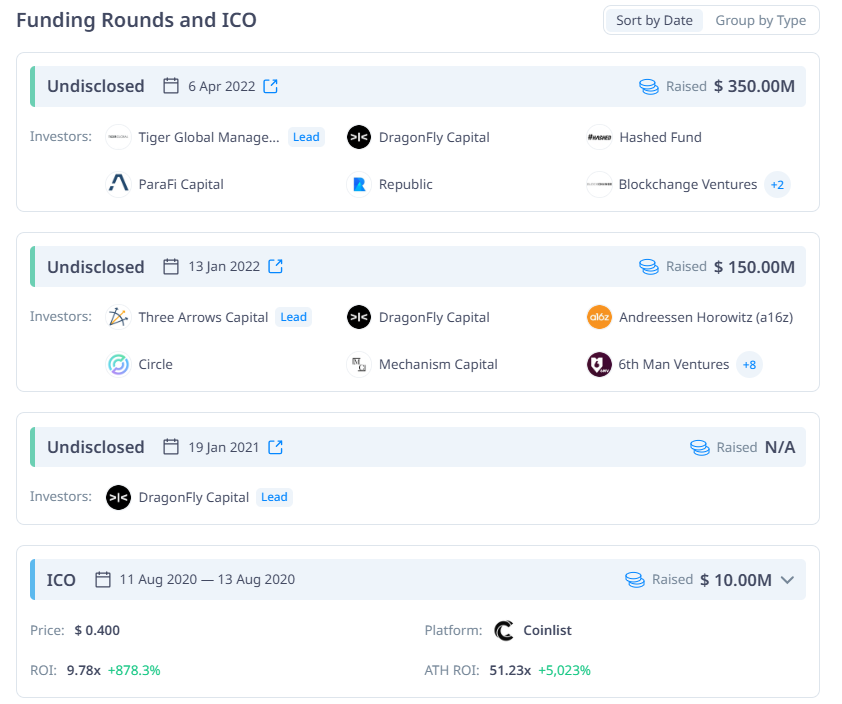The height and width of the screenshot is (704, 842).
Task: Click DragonFly Capital logo in 6 Apr 2022 round
Action: coord(359,137)
